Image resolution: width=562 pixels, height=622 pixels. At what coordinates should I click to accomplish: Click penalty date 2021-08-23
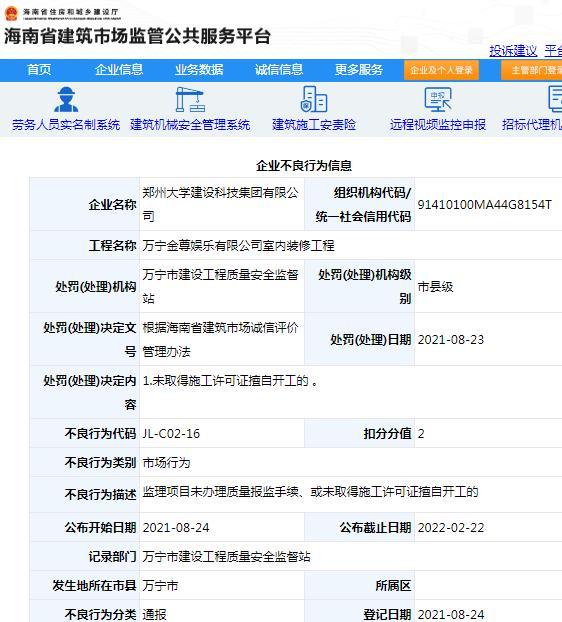pos(451,340)
